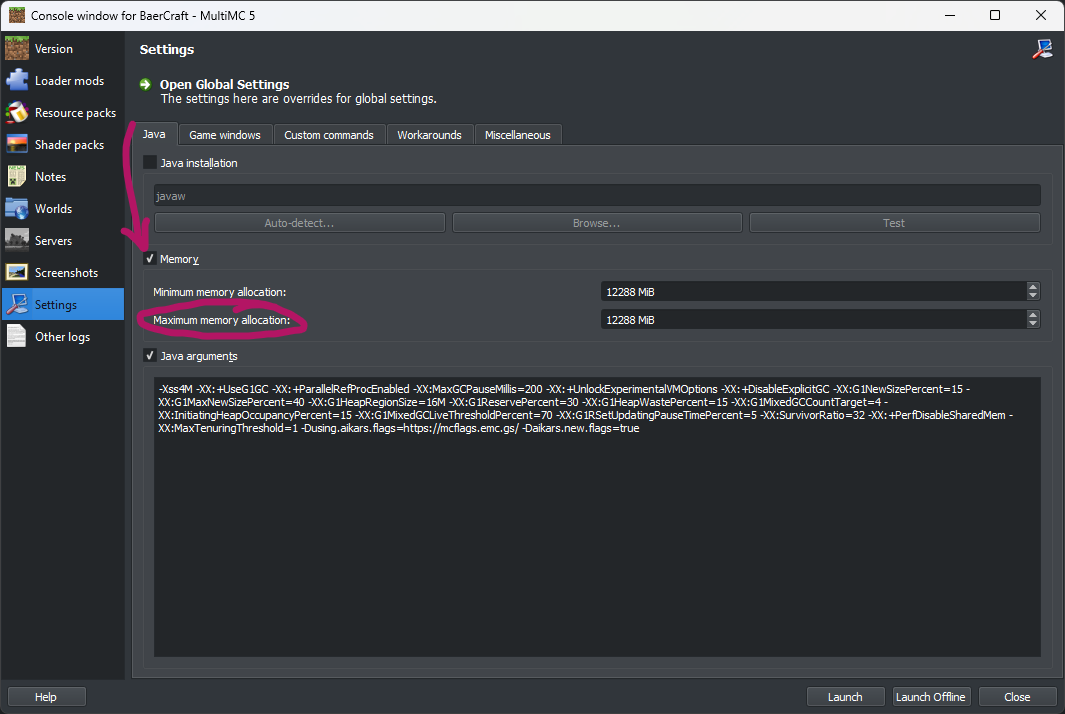Show the Servers page

[62, 240]
